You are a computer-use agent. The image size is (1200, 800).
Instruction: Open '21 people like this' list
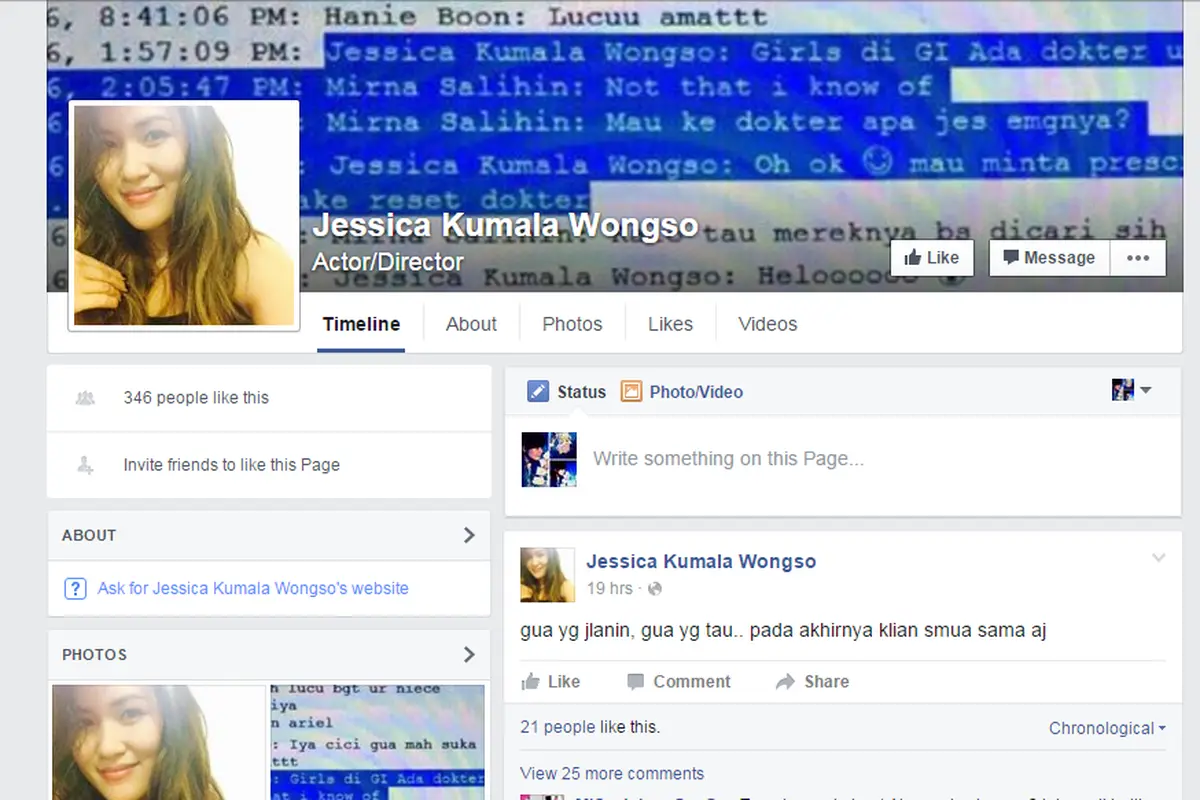pos(590,727)
